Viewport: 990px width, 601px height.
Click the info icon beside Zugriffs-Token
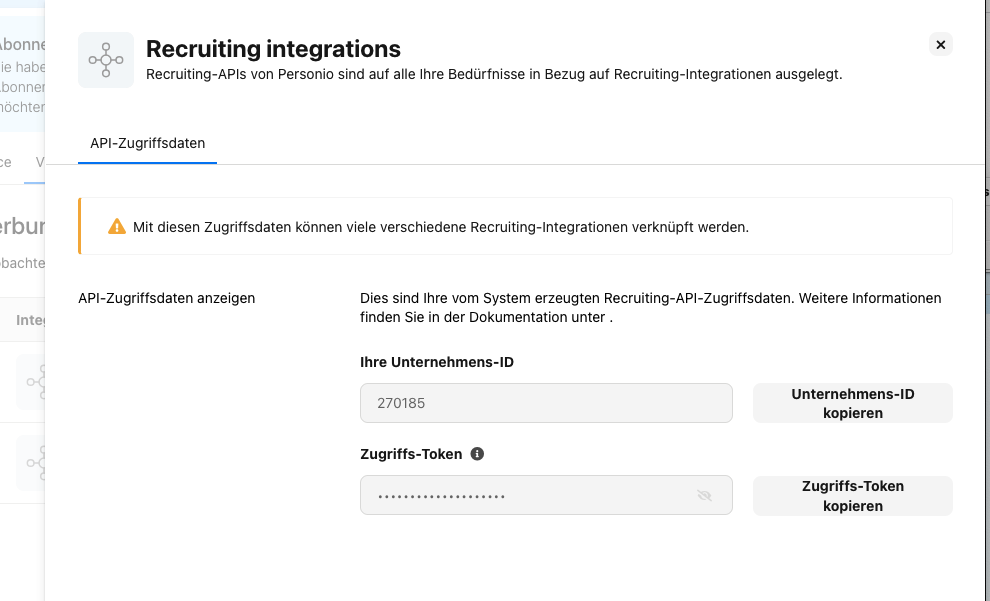pyautogui.click(x=477, y=454)
